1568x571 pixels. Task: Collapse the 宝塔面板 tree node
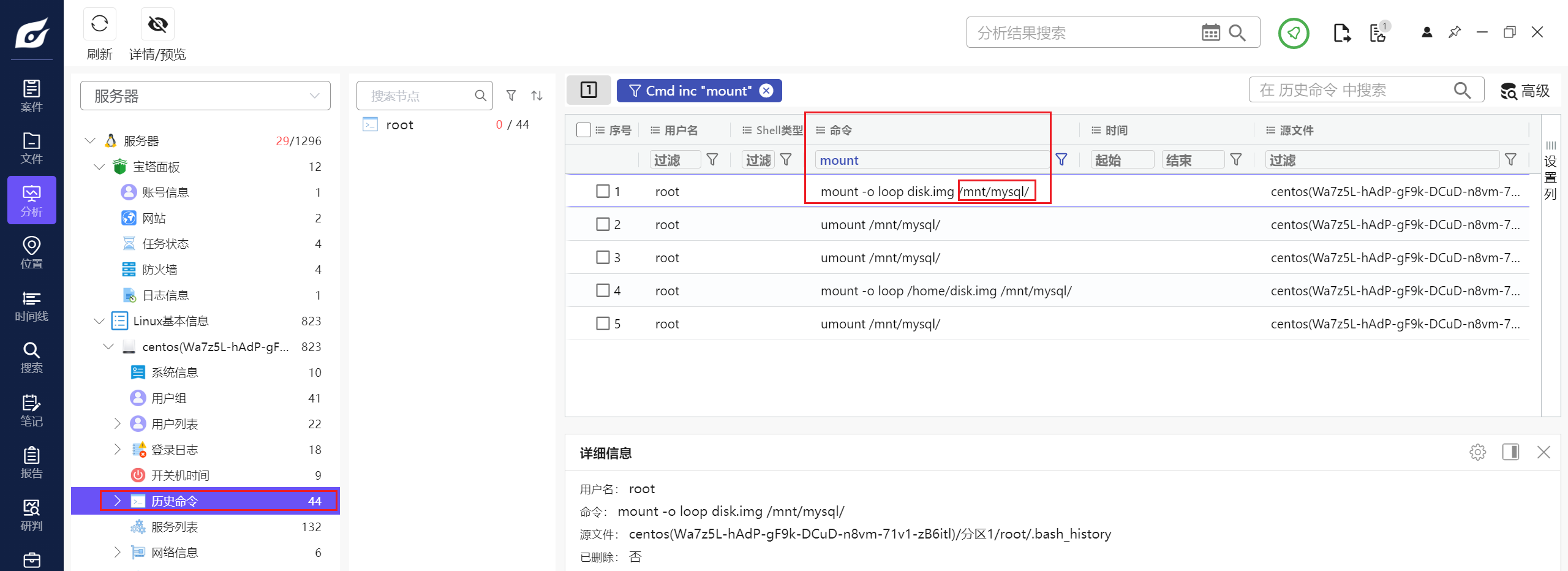click(99, 167)
